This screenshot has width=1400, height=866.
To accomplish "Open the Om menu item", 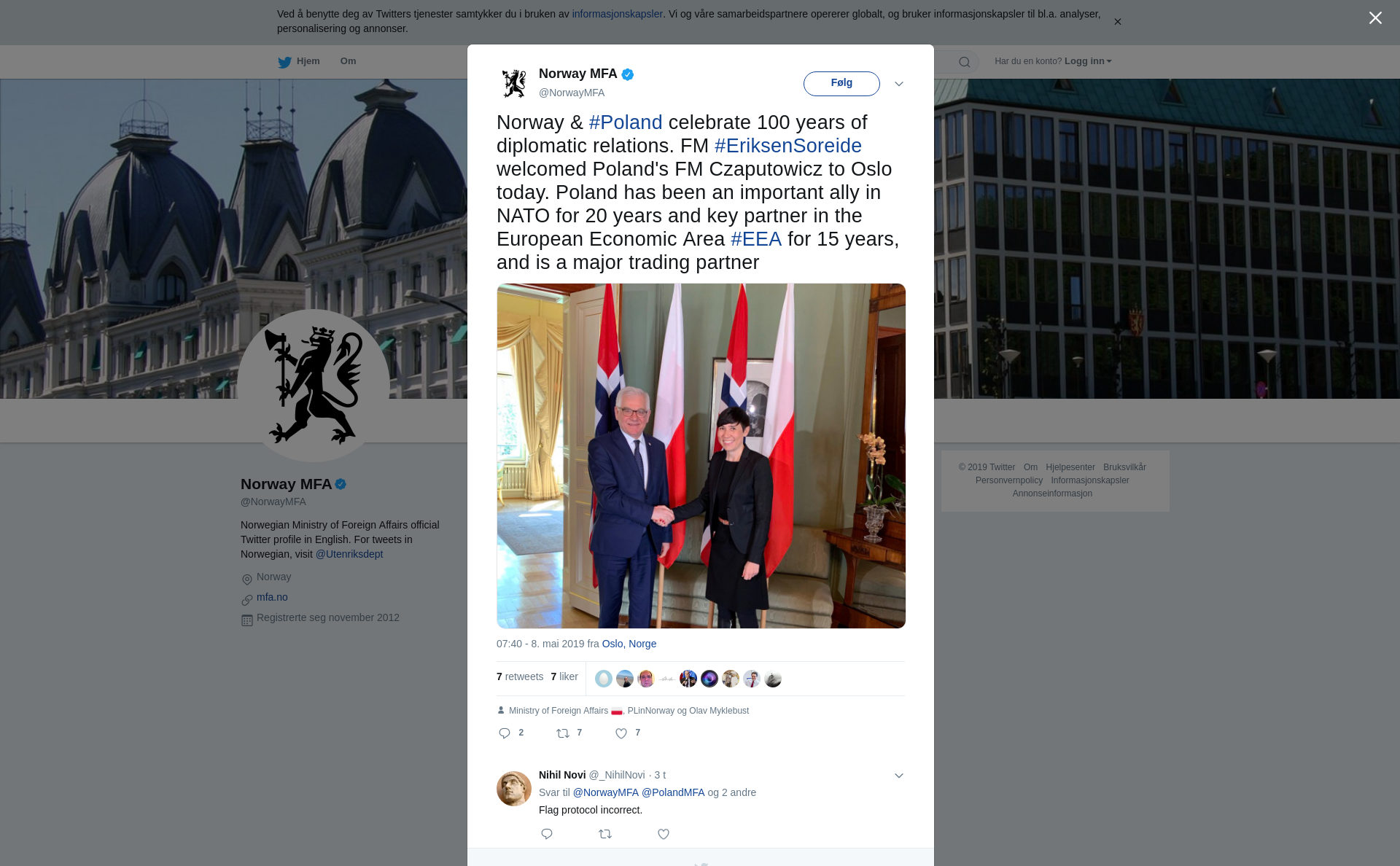I will 348,61.
